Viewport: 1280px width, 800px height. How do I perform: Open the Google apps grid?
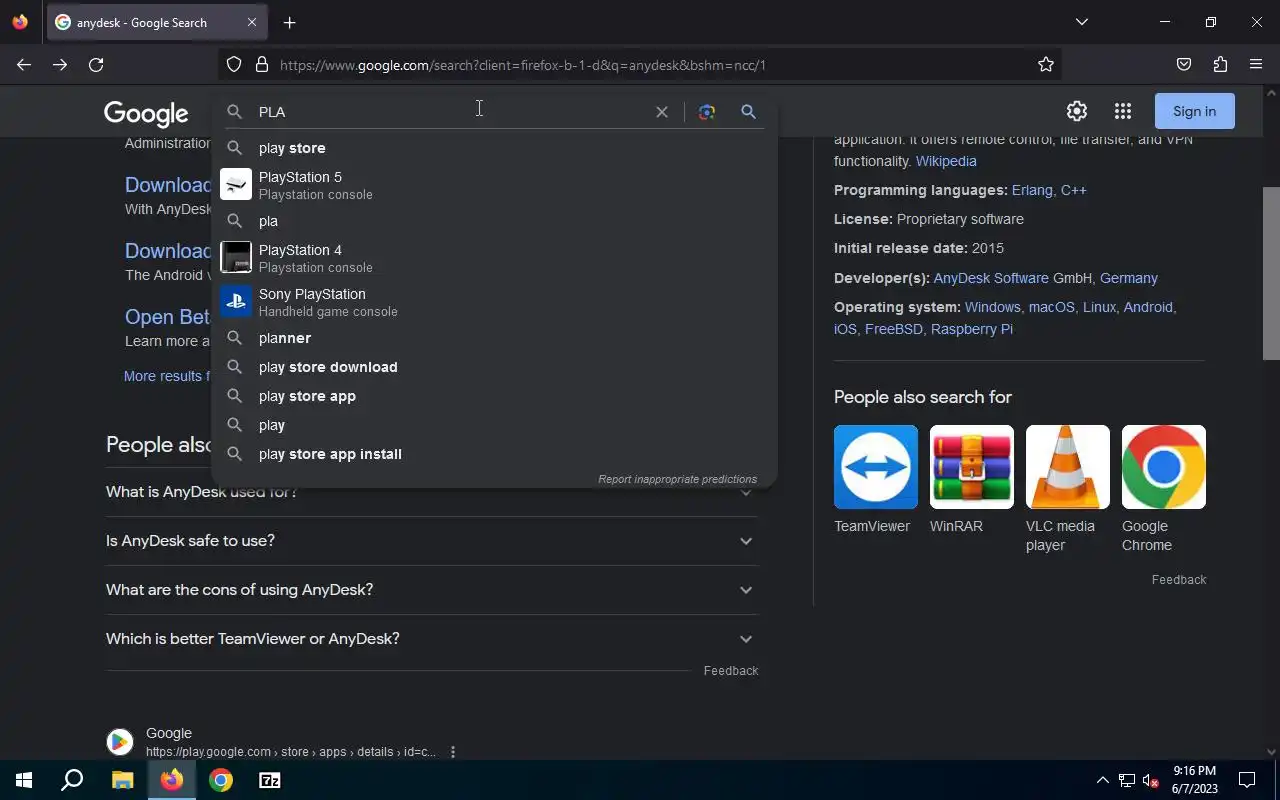point(1123,111)
